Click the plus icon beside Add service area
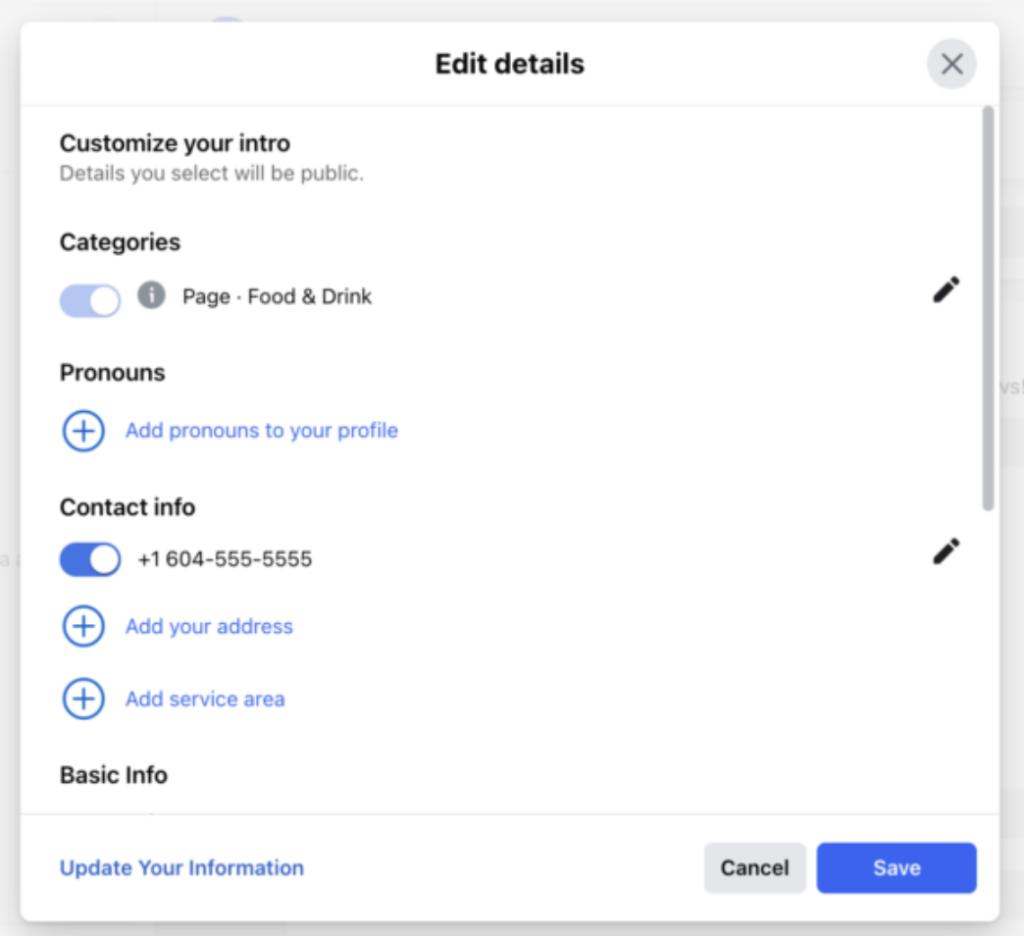1024x936 pixels. click(84, 699)
